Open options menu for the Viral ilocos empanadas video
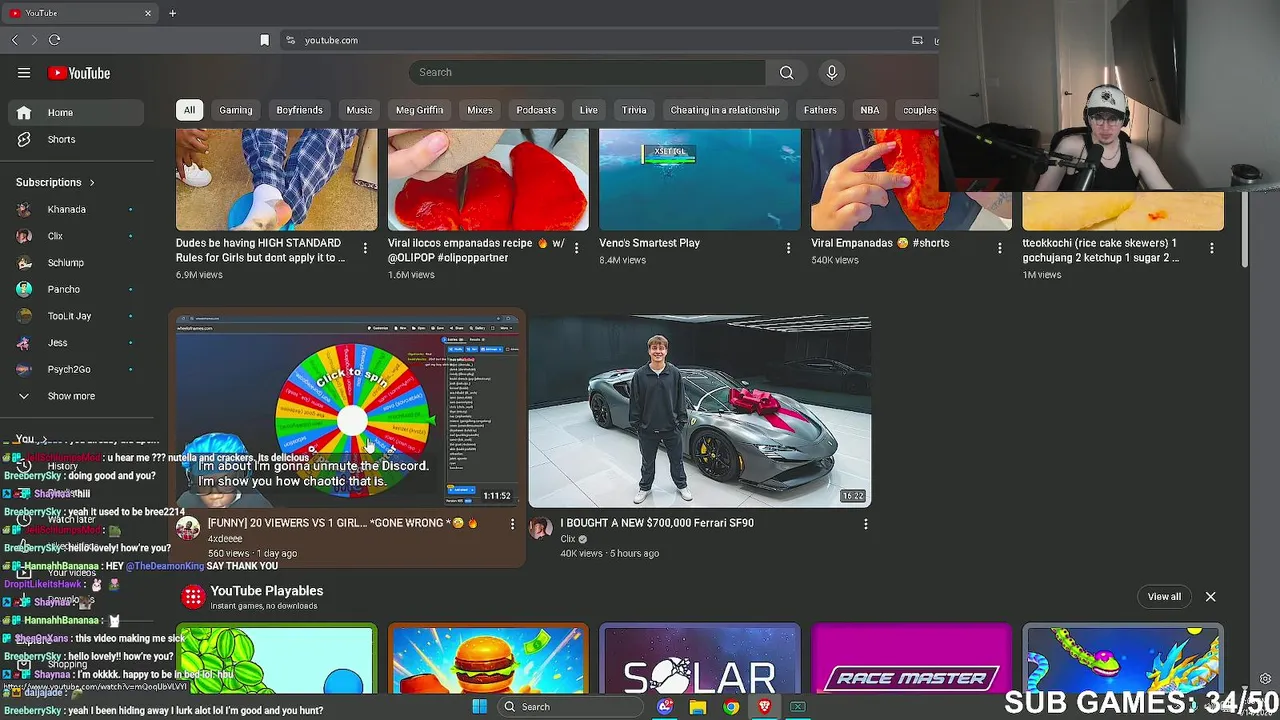Image resolution: width=1280 pixels, height=720 pixels. point(576,248)
